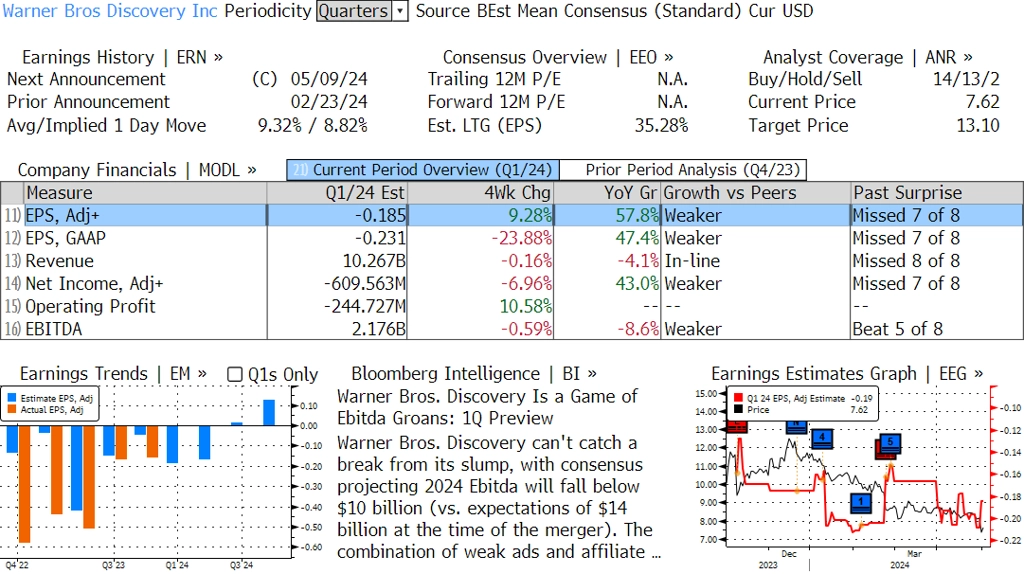Switch to Prior Period Analysis (Q4/23) tab

pyautogui.click(x=683, y=170)
